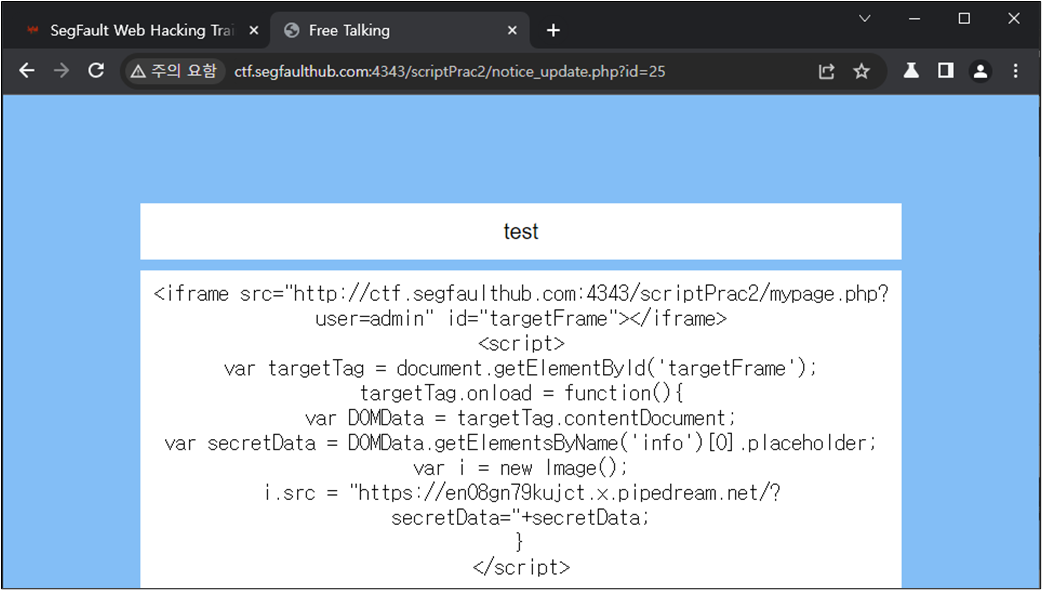1042x590 pixels.
Task: Click the line starting with '<iframe src='
Action: [521, 294]
